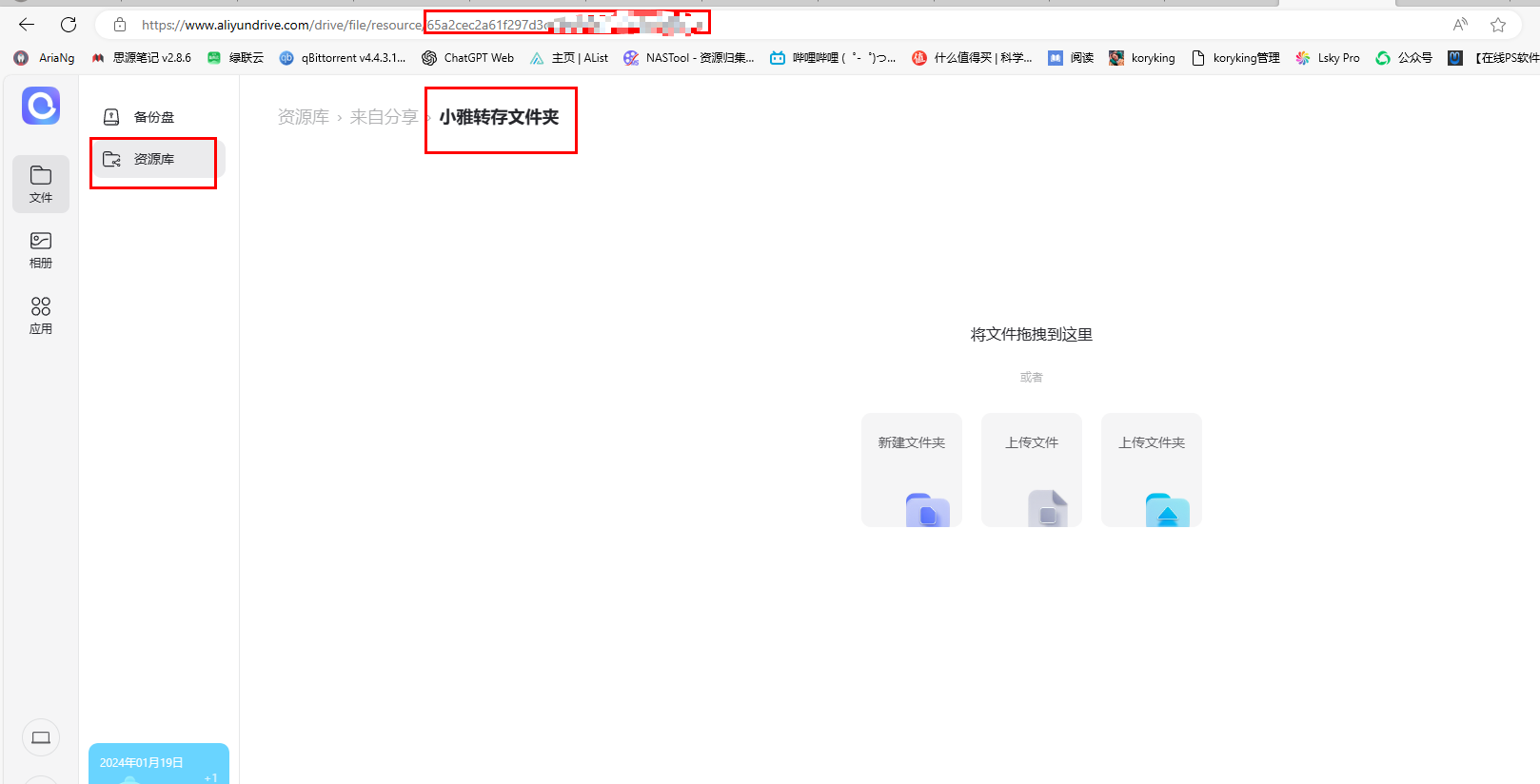This screenshot has height=784, width=1540.
Task: Click the browser back arrow
Action: 27,25
